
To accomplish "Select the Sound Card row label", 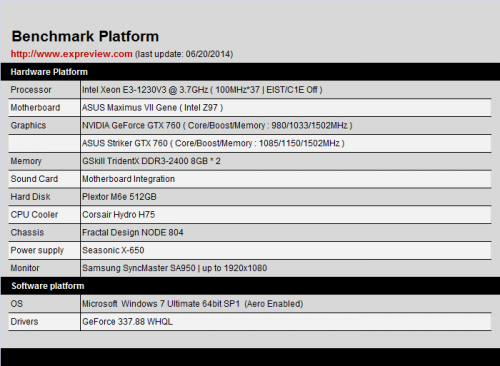I will pyautogui.click(x=34, y=179).
